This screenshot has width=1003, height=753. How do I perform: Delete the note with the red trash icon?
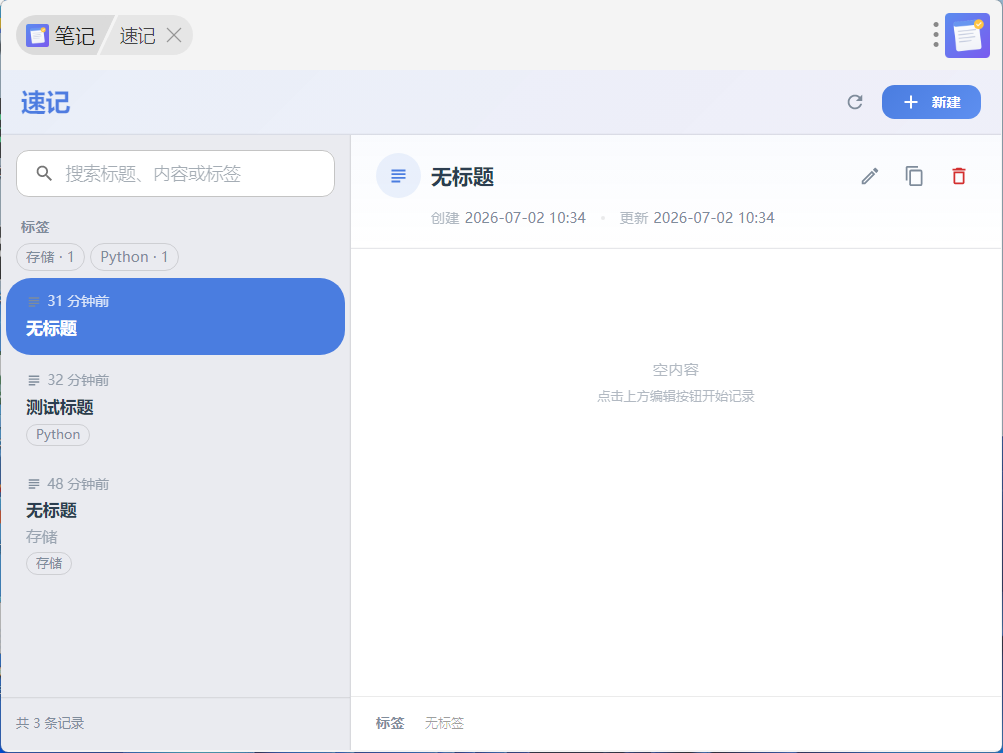point(958,176)
